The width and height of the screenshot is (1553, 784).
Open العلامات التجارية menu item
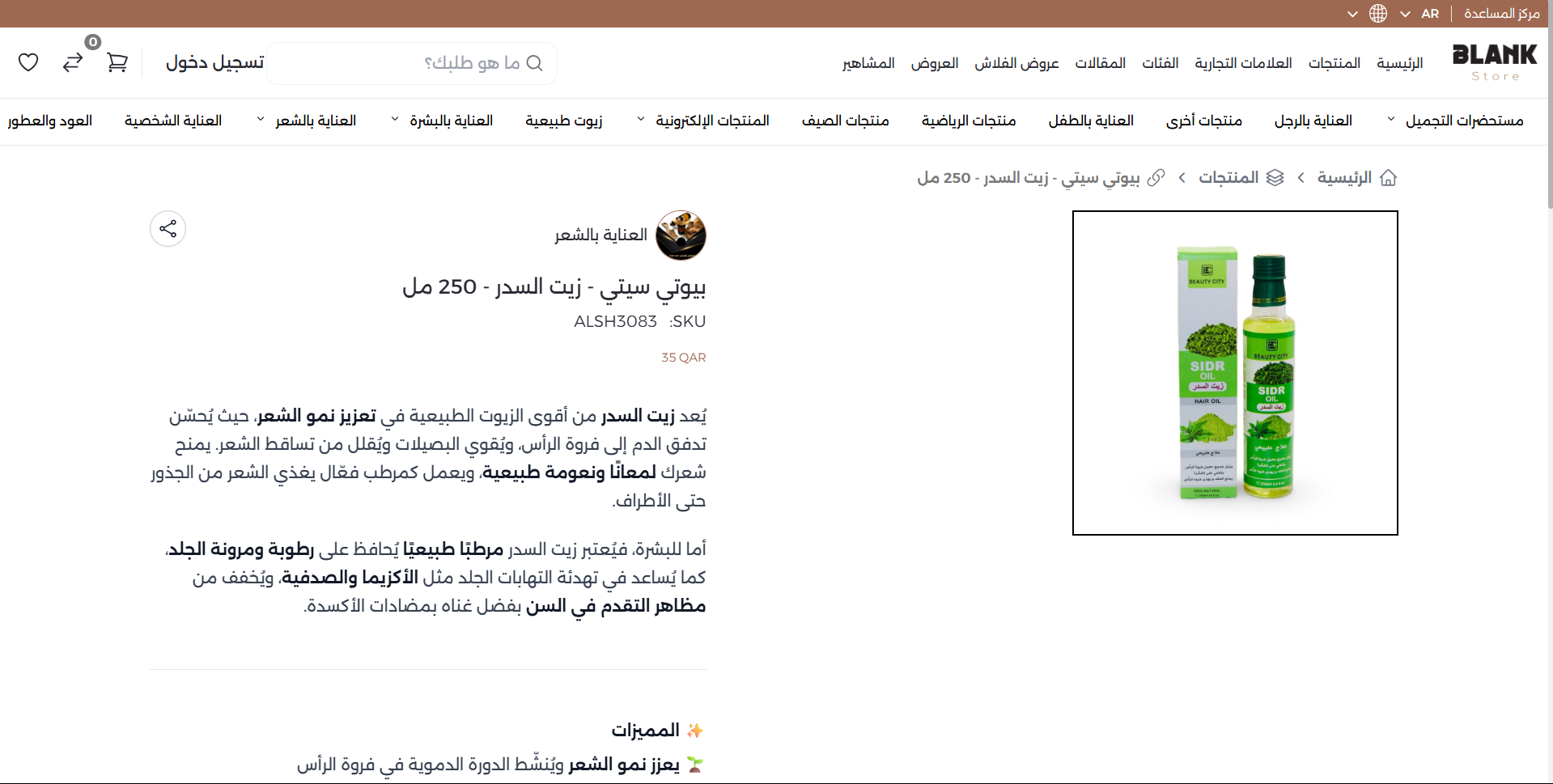coord(1243,63)
